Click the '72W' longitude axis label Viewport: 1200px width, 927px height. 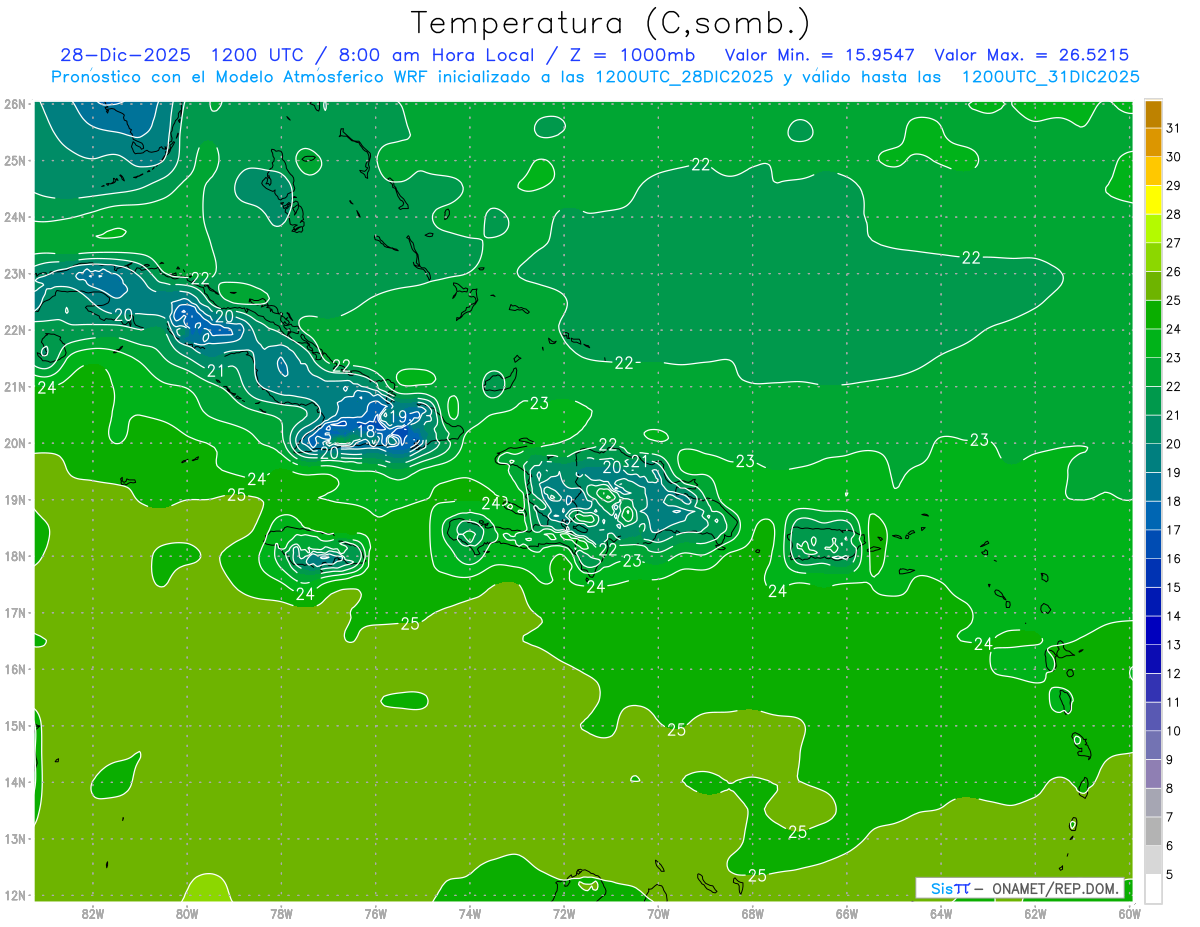564,914
